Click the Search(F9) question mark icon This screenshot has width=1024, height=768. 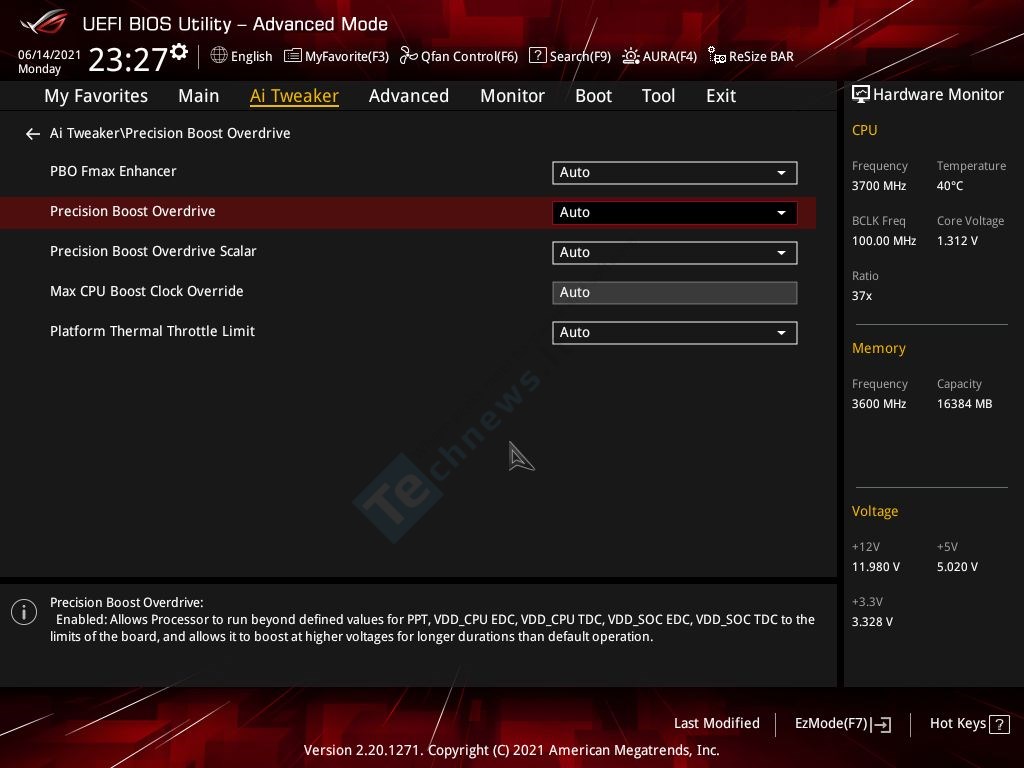537,56
